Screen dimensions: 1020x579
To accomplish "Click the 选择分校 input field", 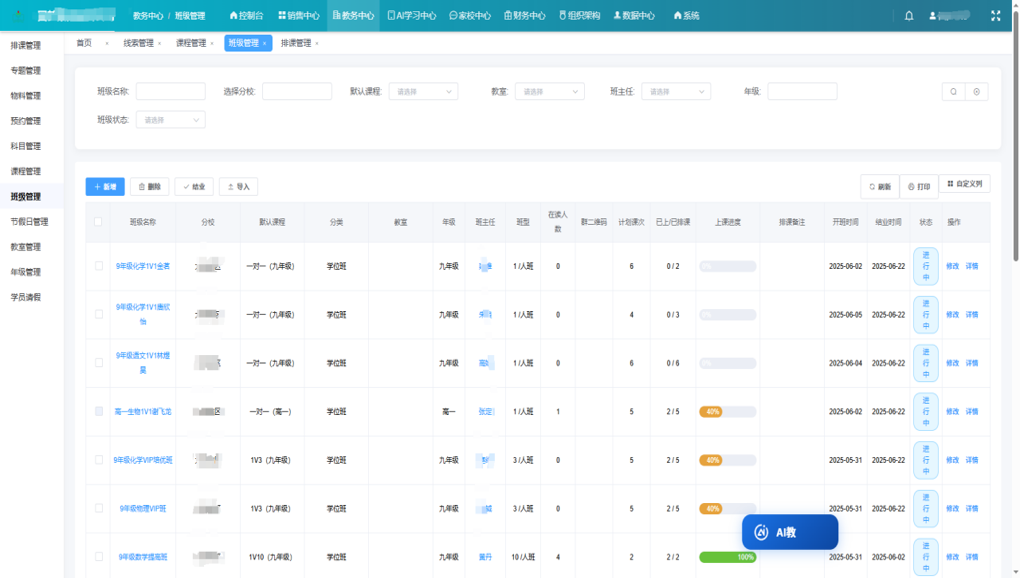I will pyautogui.click(x=297, y=92).
